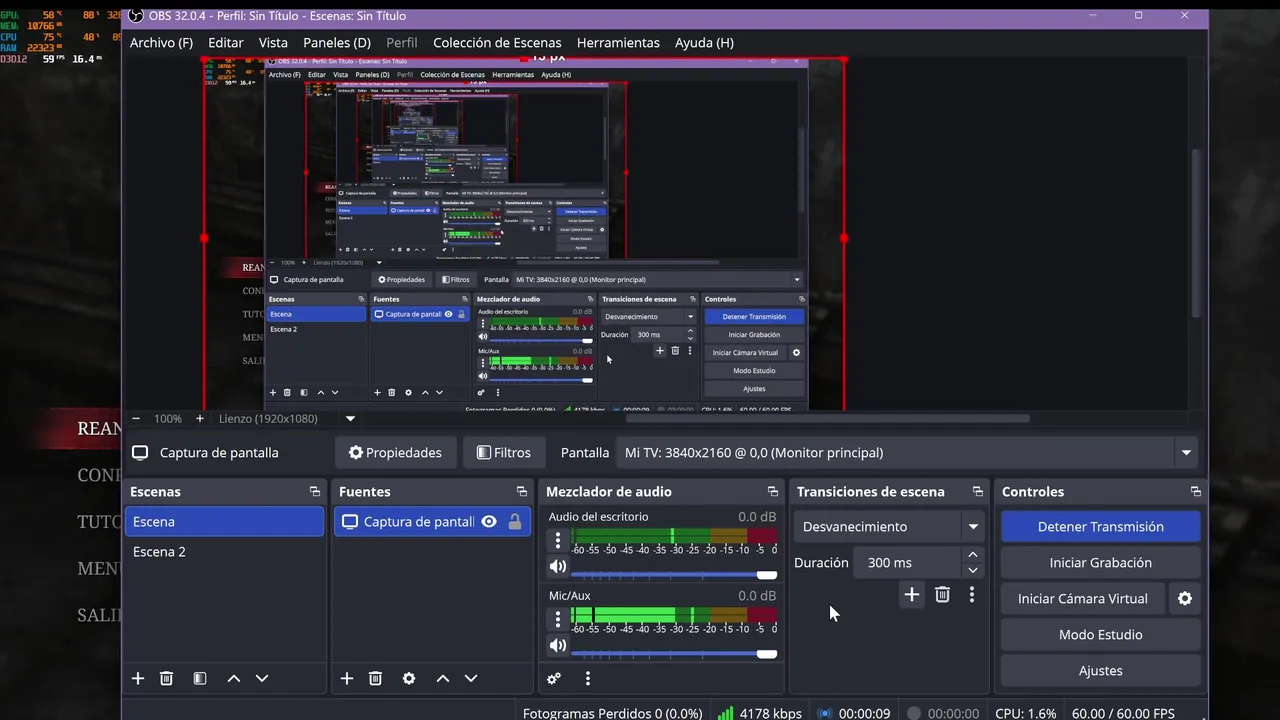Undock the Mezclador de audio panel
Screen dimensions: 1280x720
pos(773,492)
